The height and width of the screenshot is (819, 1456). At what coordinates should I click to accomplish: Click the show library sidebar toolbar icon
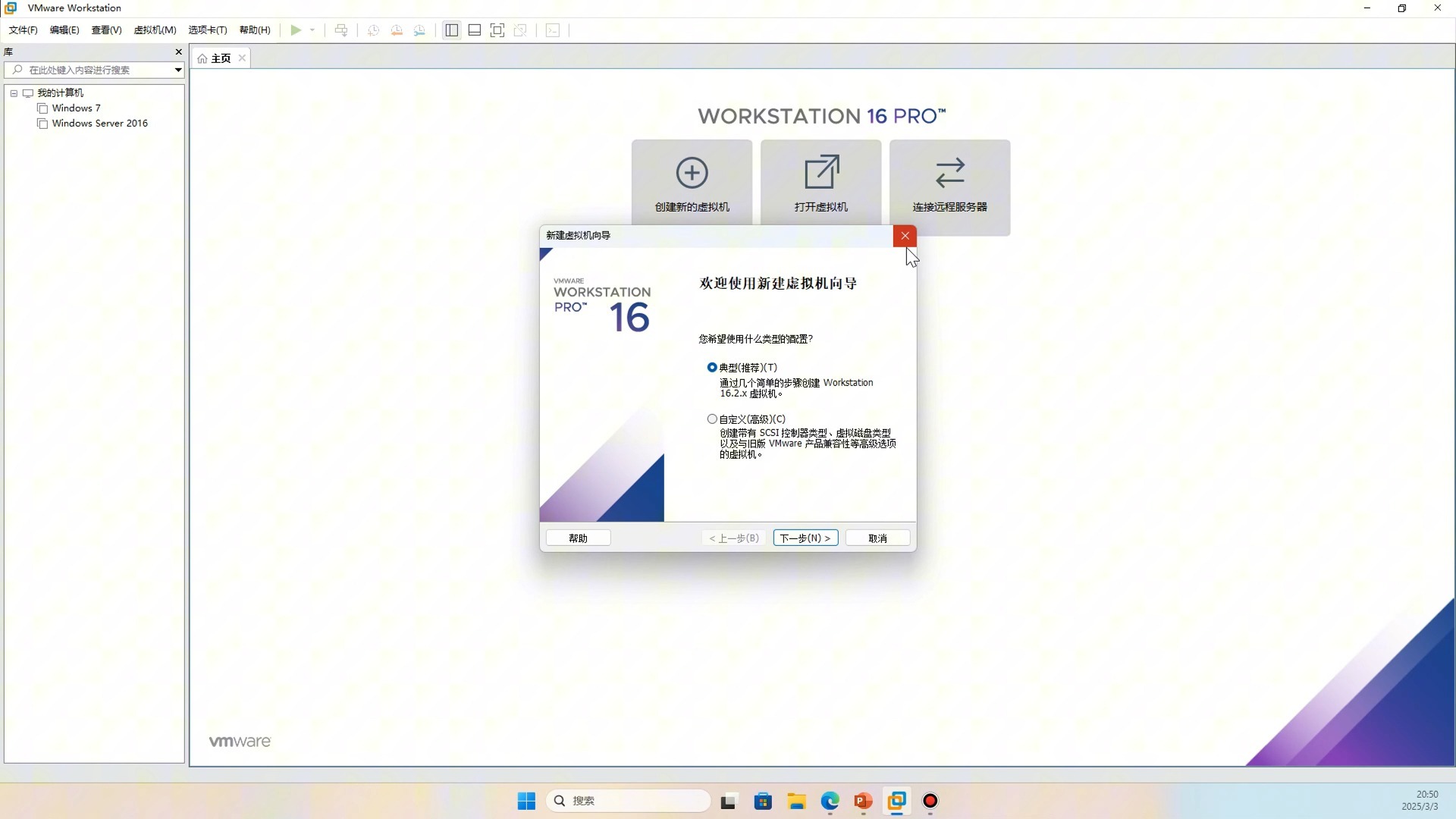pos(451,30)
